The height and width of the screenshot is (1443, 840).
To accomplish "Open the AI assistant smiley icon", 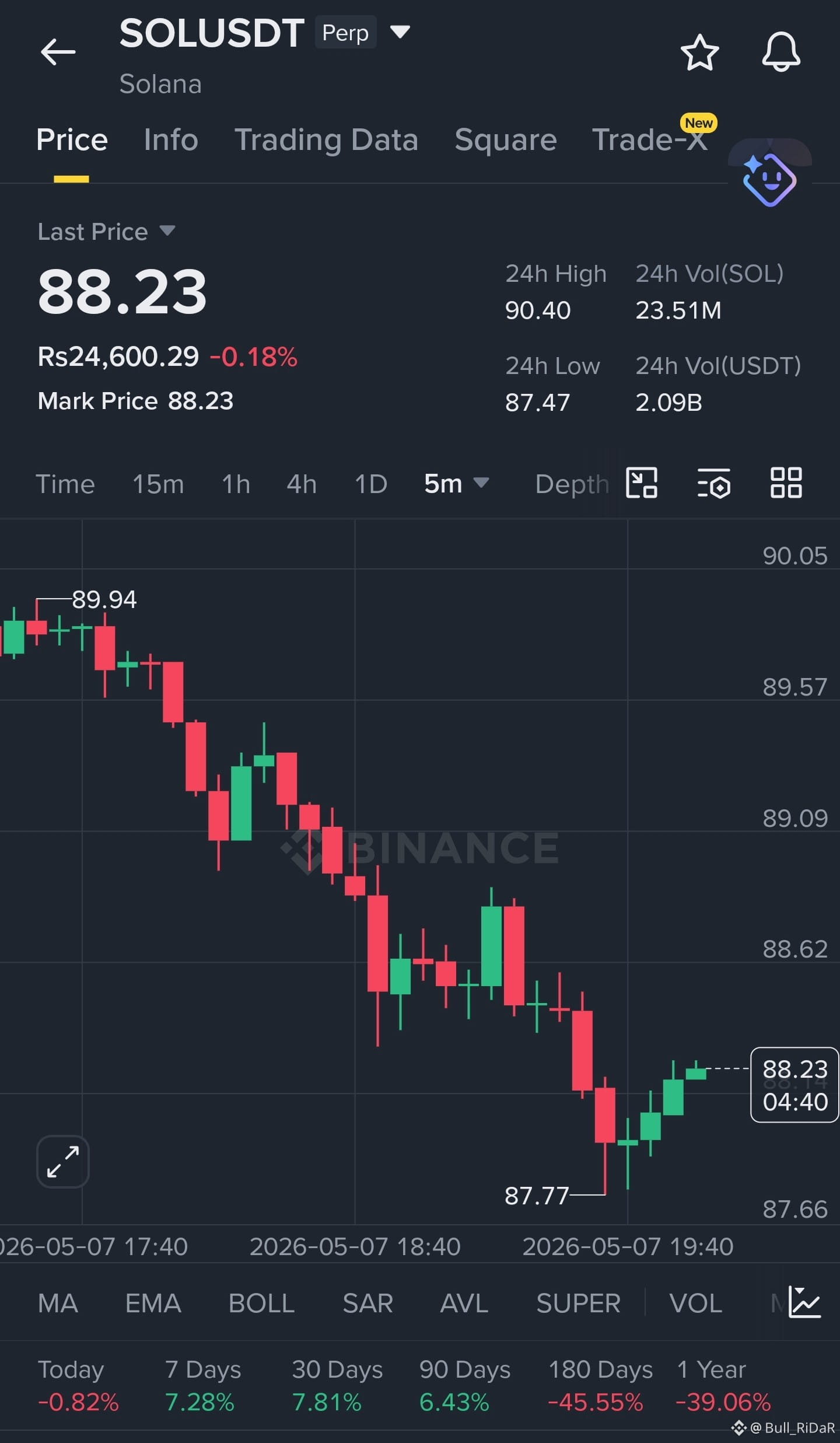I will coord(769,179).
